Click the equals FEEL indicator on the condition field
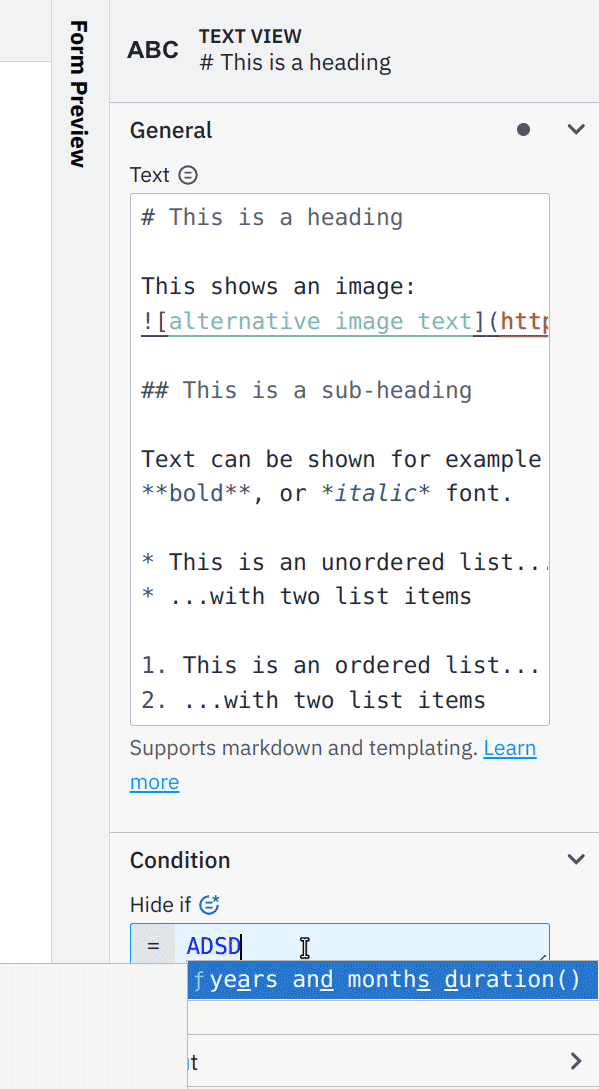Image resolution: width=599 pixels, height=1089 pixels. click(x=152, y=944)
